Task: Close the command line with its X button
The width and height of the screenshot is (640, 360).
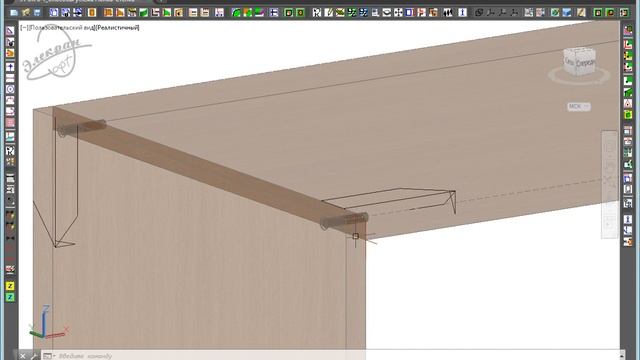Action: pyautogui.click(x=23, y=356)
